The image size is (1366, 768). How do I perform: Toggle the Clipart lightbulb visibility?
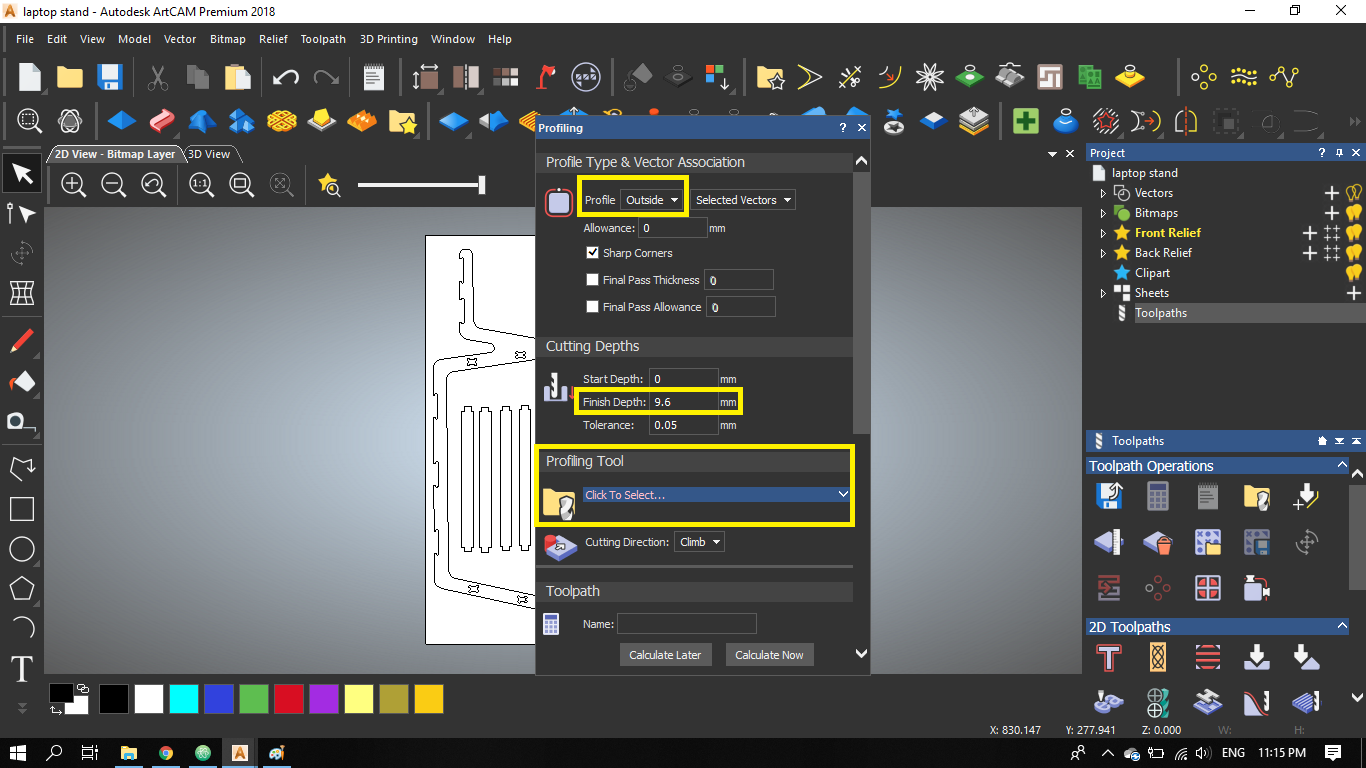tap(1355, 273)
